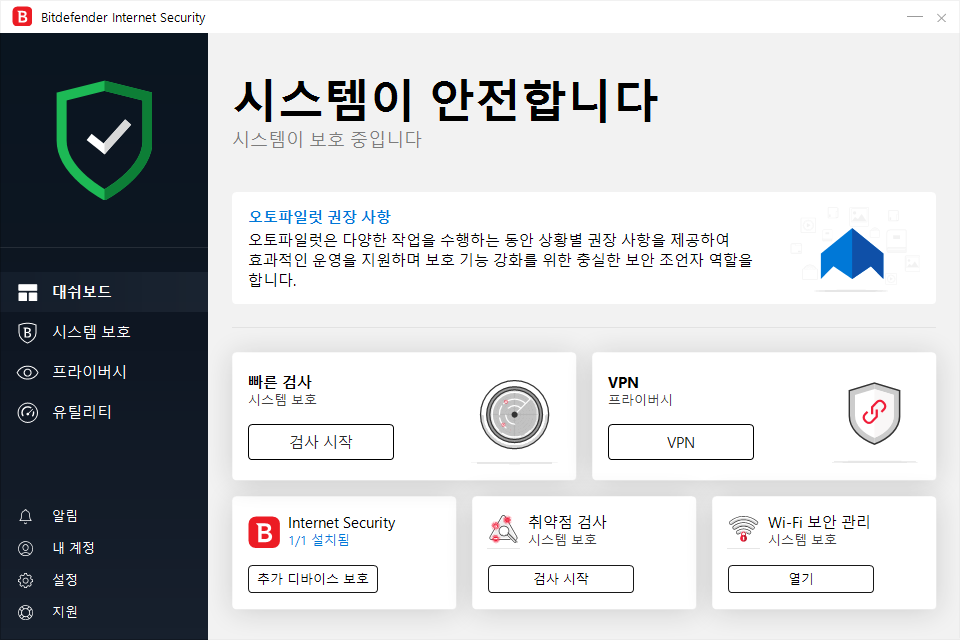Click 시스템 보호 subtitle under 취약점 검사
The height and width of the screenshot is (640, 960).
coord(563,540)
